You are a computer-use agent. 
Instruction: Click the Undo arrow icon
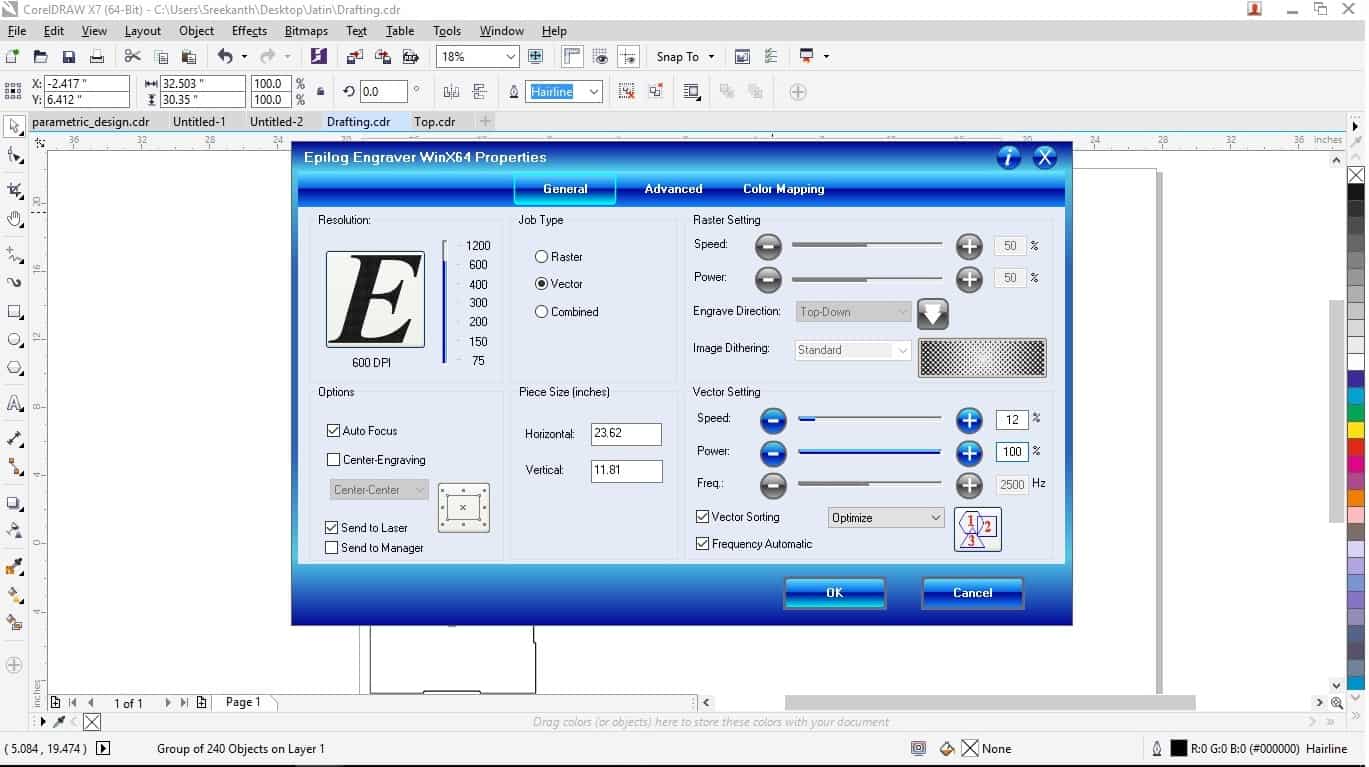225,57
